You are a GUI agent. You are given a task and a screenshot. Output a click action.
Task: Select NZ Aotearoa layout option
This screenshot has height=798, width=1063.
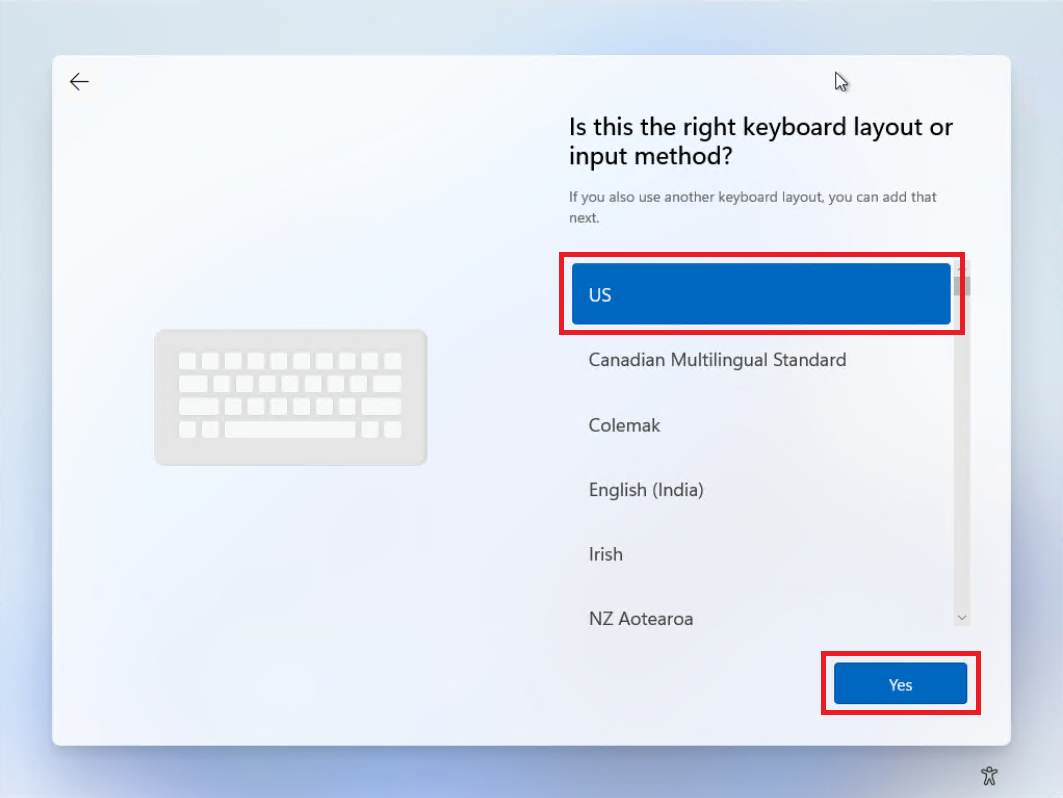[641, 619]
